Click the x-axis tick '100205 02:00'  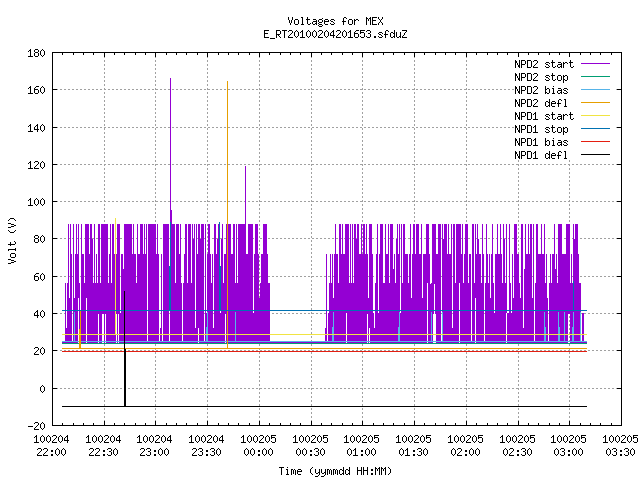click(465, 446)
